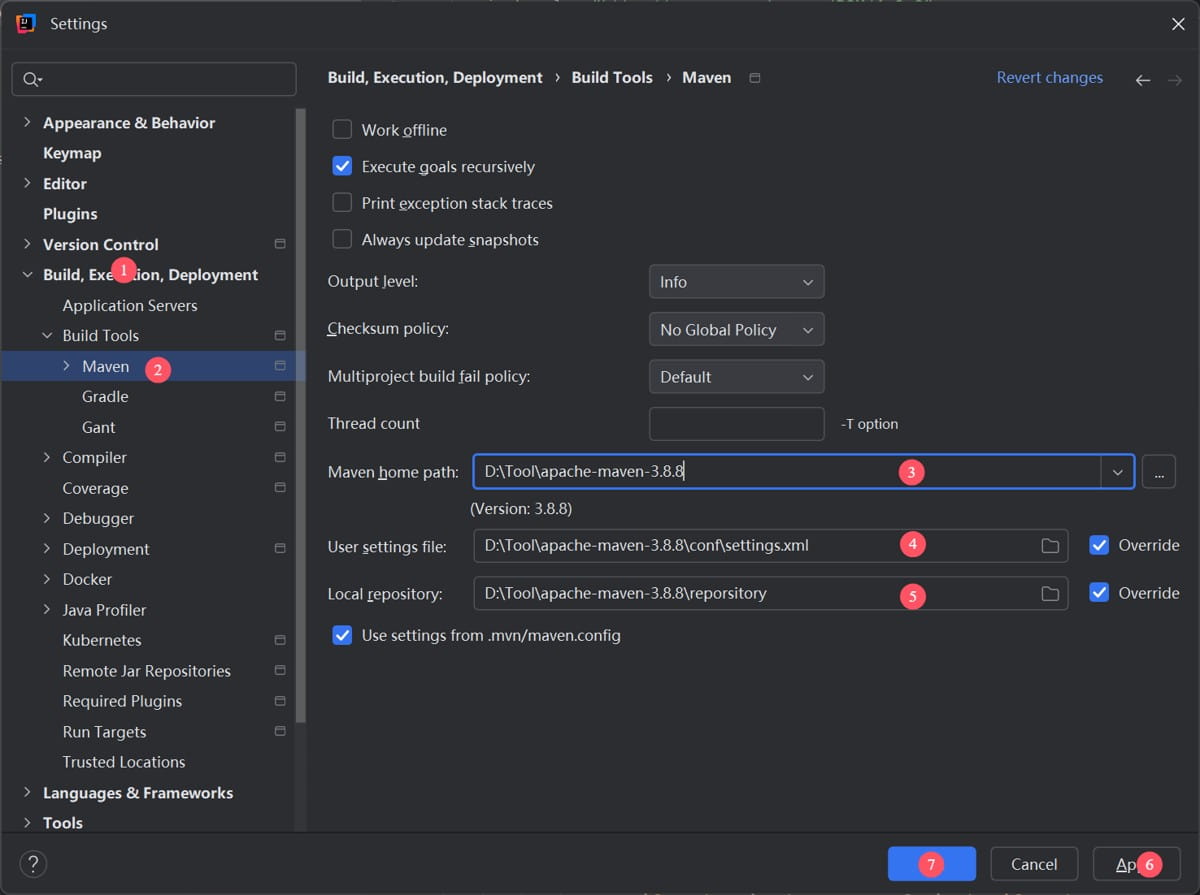Click the project-level icon beside Maven breadcrumb
This screenshot has width=1200, height=895.
tap(755, 78)
